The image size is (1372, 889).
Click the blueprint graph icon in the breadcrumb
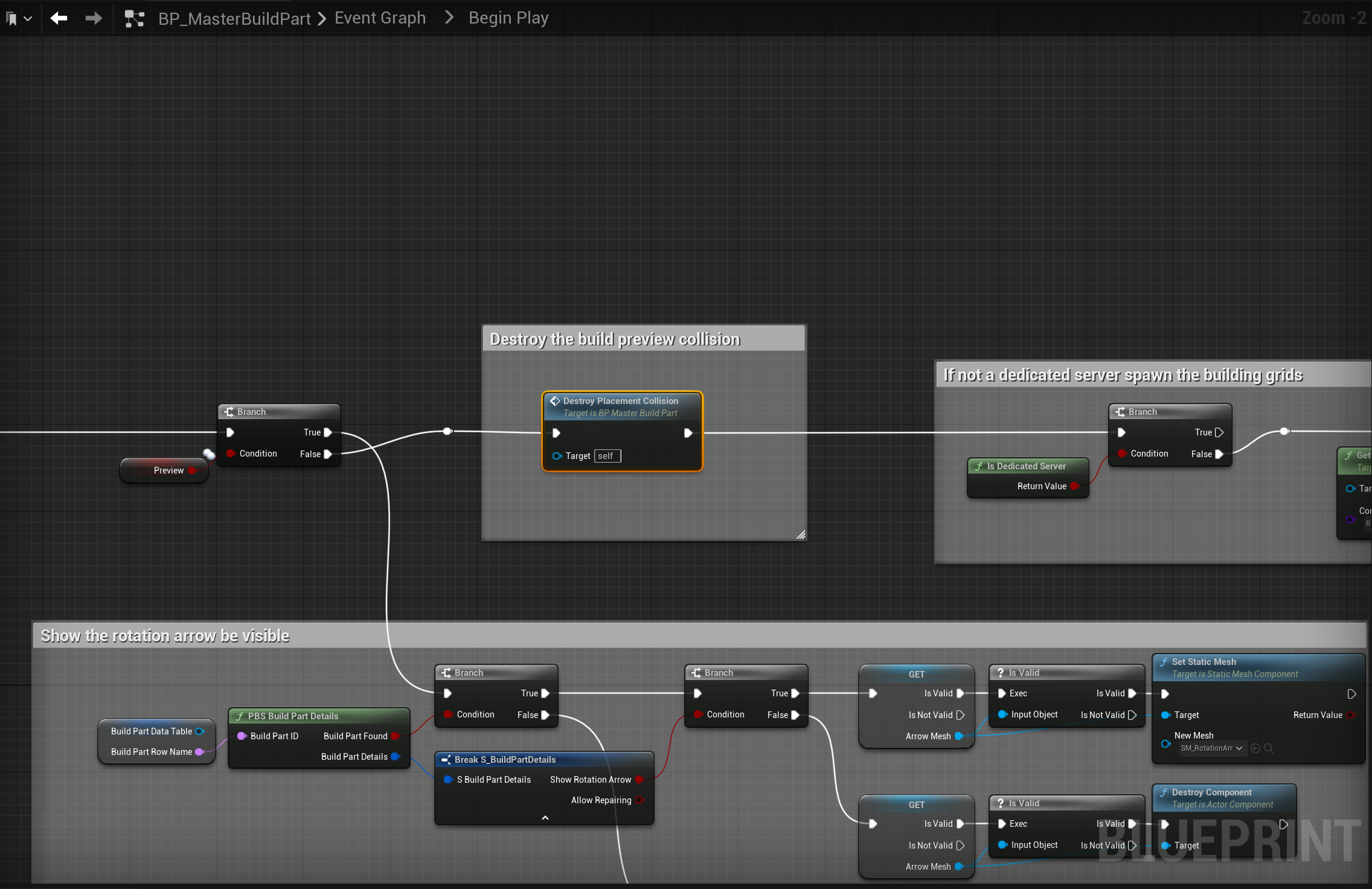(134, 19)
